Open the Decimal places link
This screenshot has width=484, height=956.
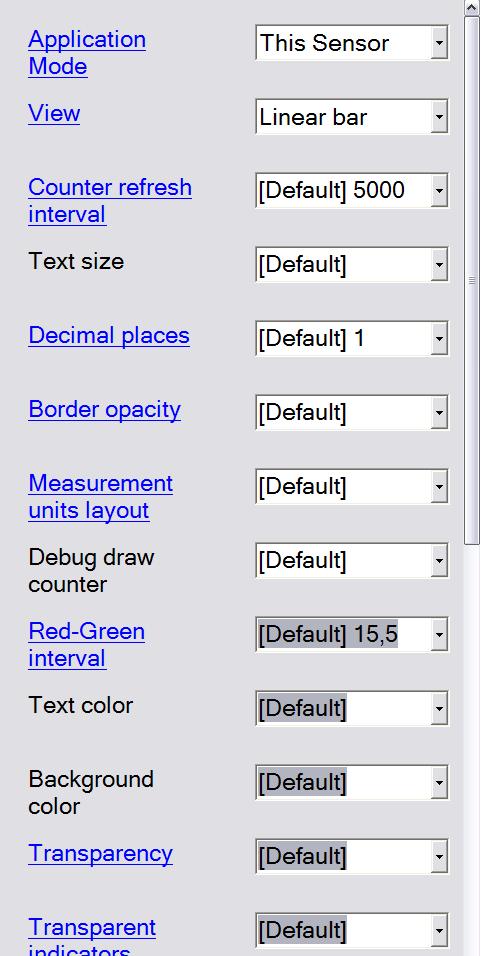point(109,335)
